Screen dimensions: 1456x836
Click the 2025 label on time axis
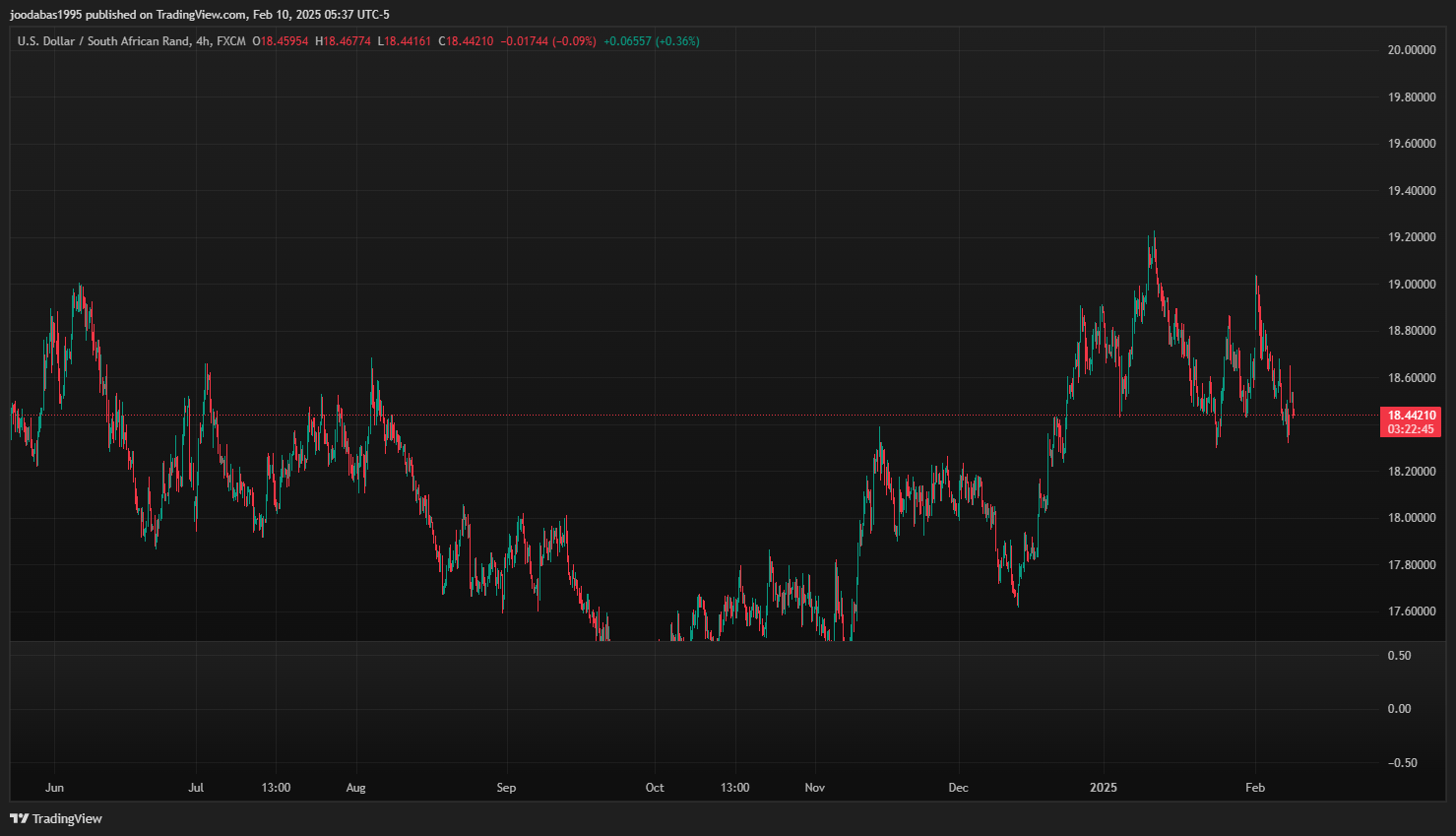tap(1103, 788)
